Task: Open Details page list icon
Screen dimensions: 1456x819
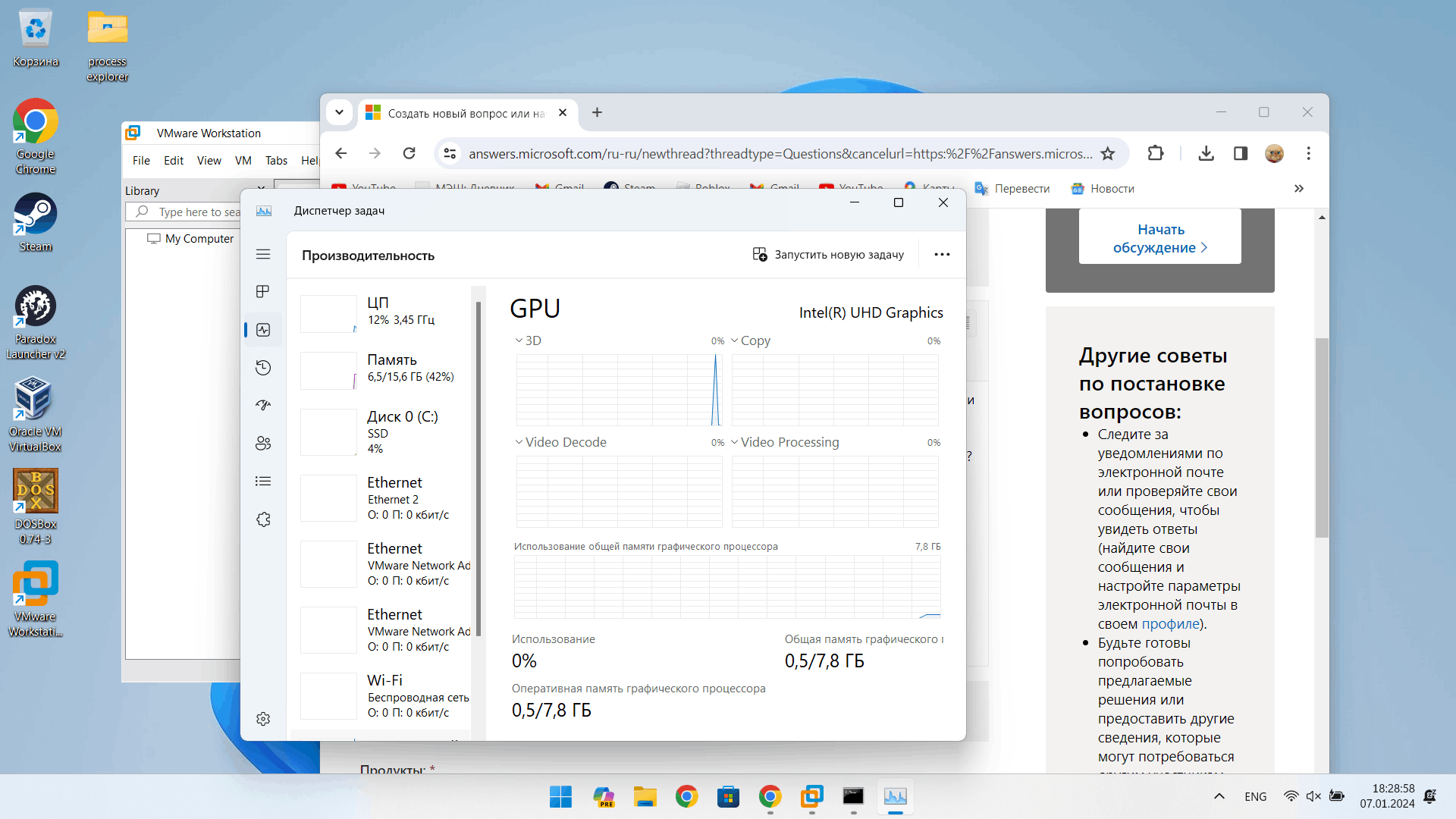Action: [263, 482]
